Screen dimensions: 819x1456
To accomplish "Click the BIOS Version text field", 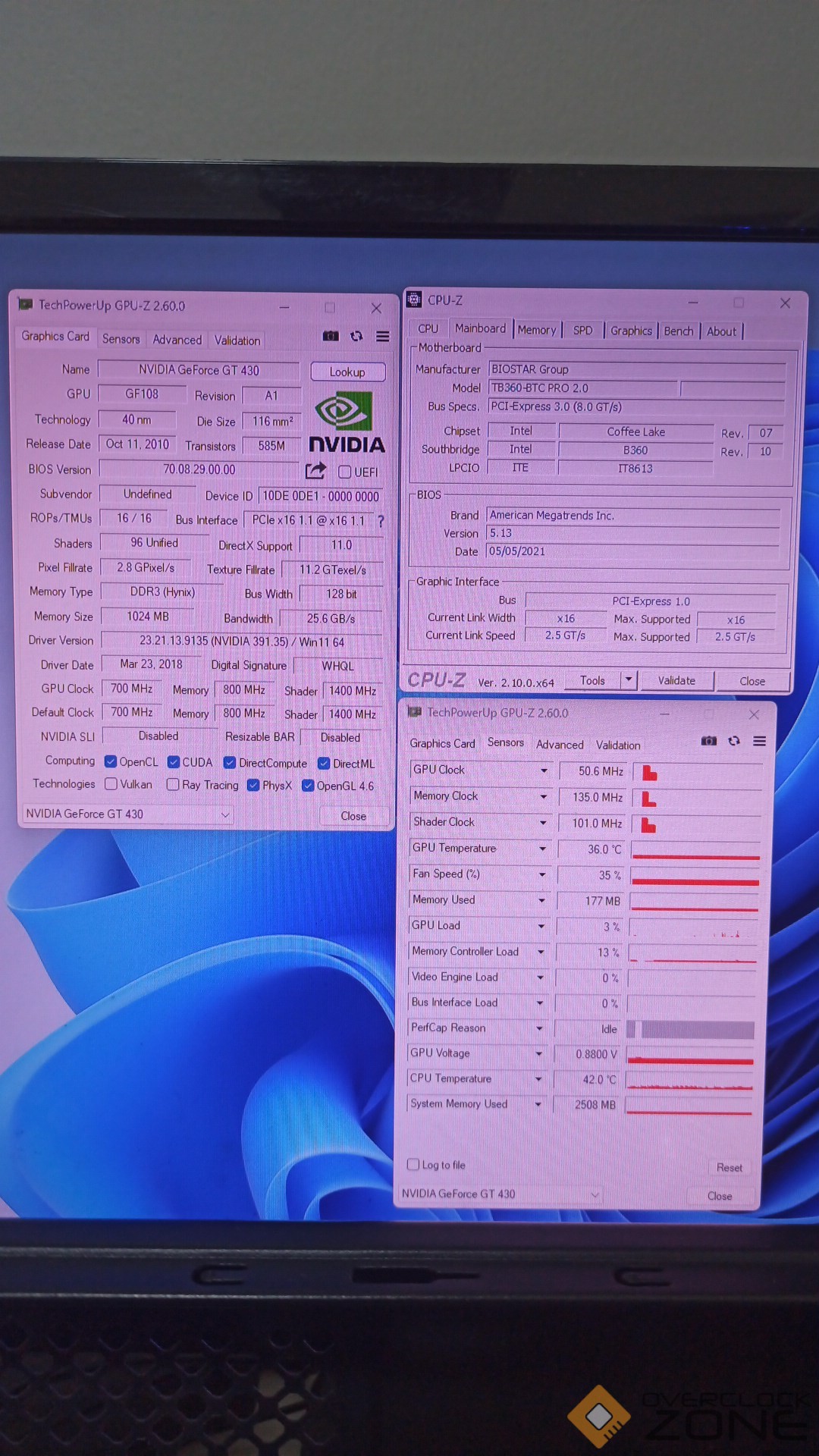I will point(199,469).
